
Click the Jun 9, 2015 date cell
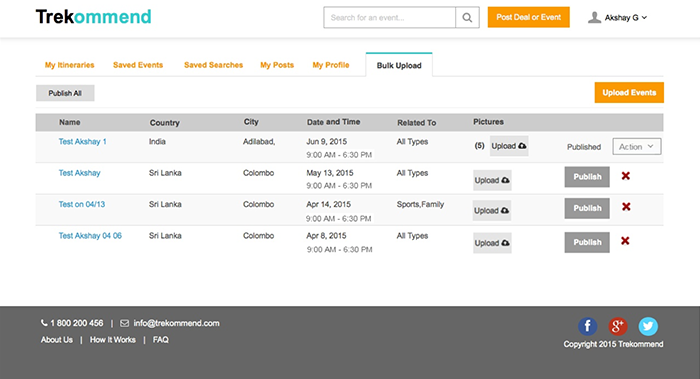click(326, 142)
